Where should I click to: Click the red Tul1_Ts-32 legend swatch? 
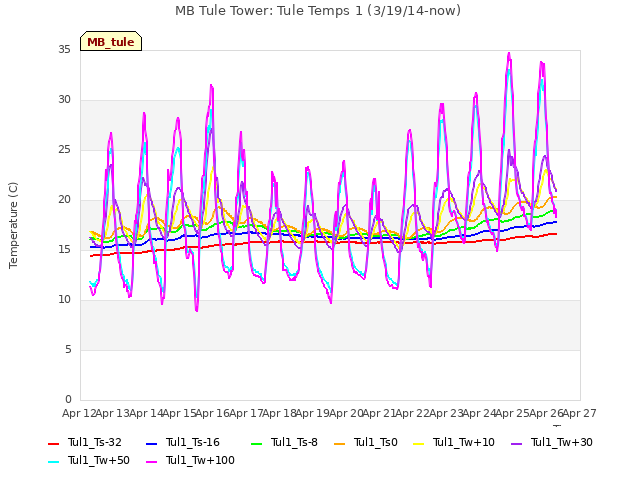(x=53, y=444)
